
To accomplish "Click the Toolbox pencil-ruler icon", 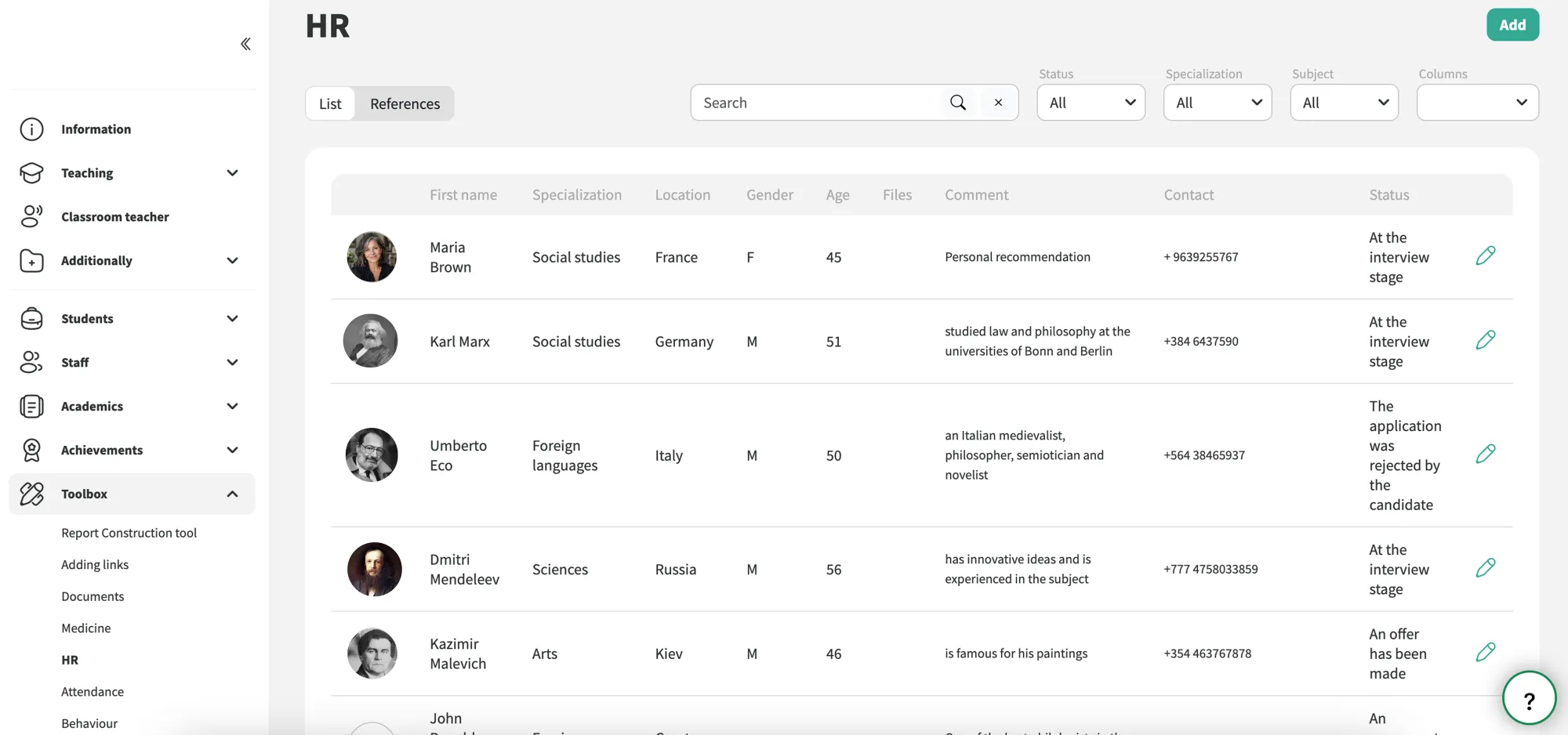I will coord(31,494).
